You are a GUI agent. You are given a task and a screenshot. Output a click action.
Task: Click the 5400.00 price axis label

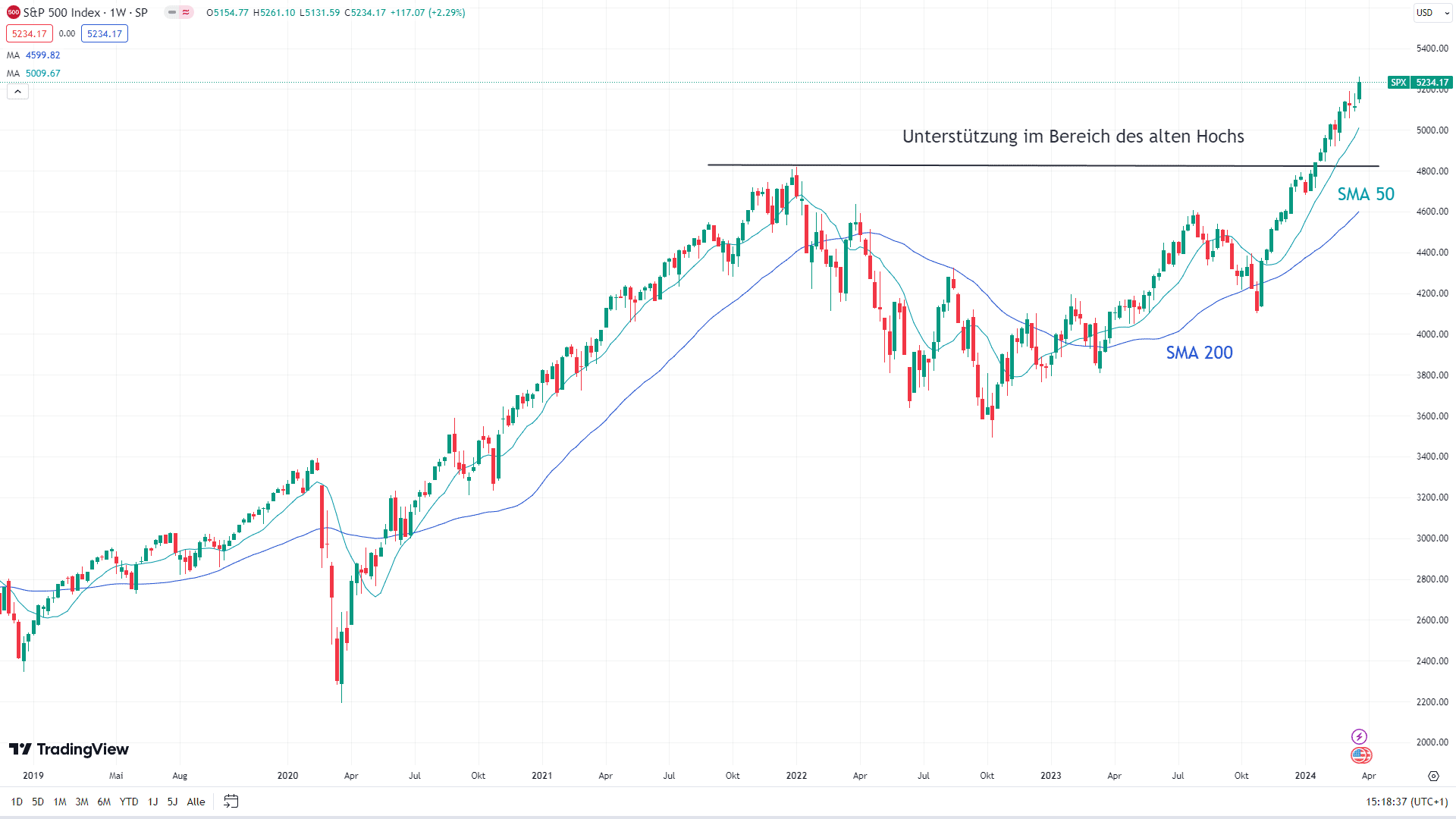coord(1432,49)
